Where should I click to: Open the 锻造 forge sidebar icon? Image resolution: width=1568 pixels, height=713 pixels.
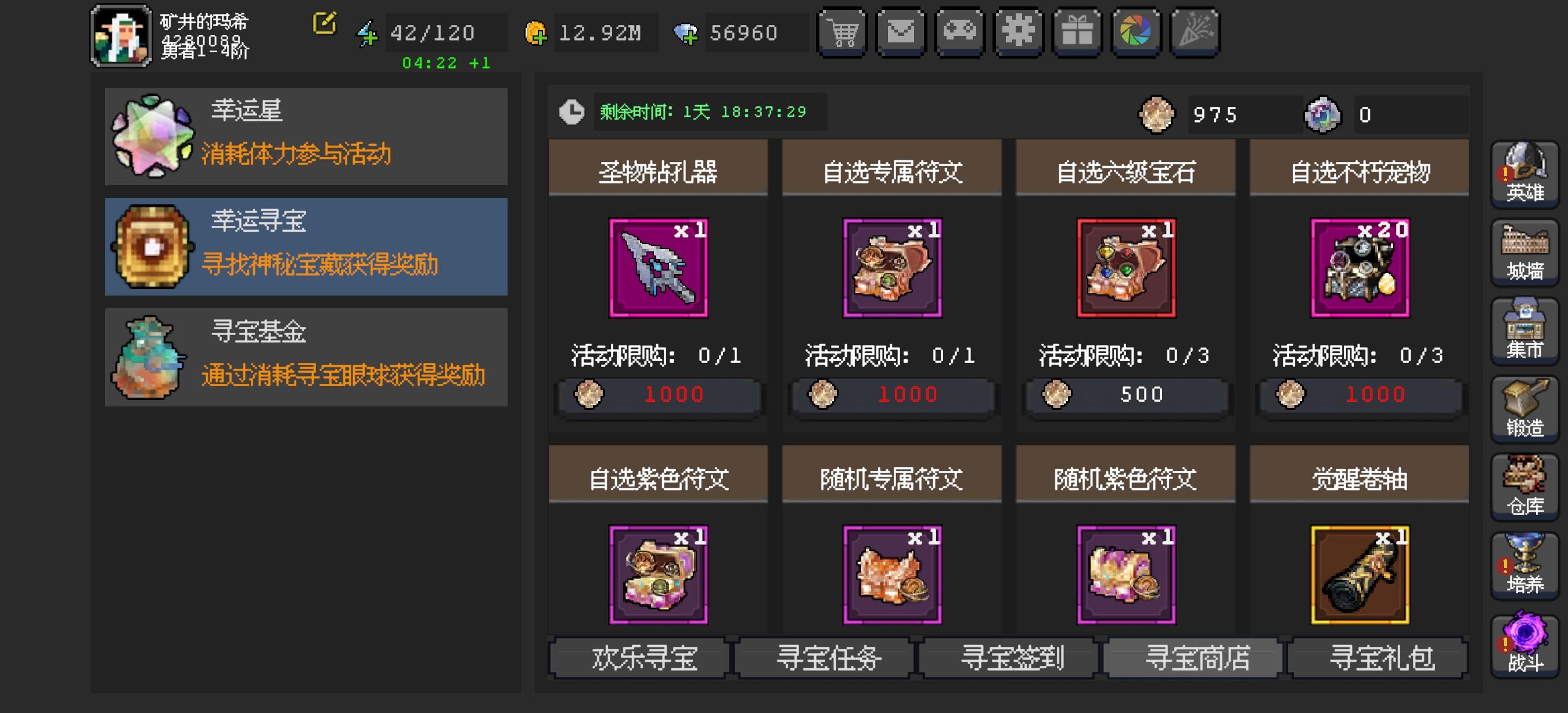click(x=1525, y=409)
